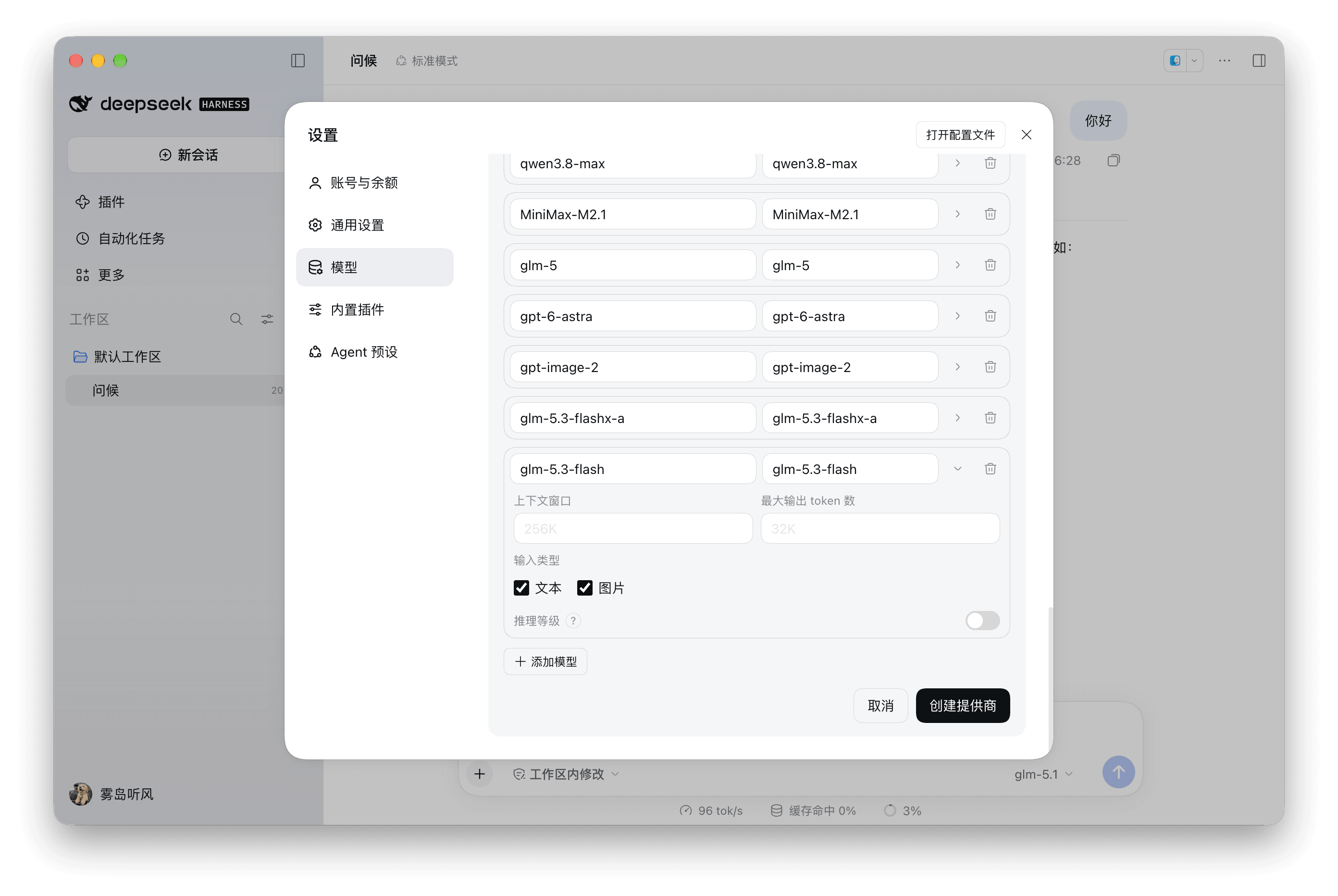Open the 工作区内修改 permission dropdown
This screenshot has height=896, width=1338.
566,774
